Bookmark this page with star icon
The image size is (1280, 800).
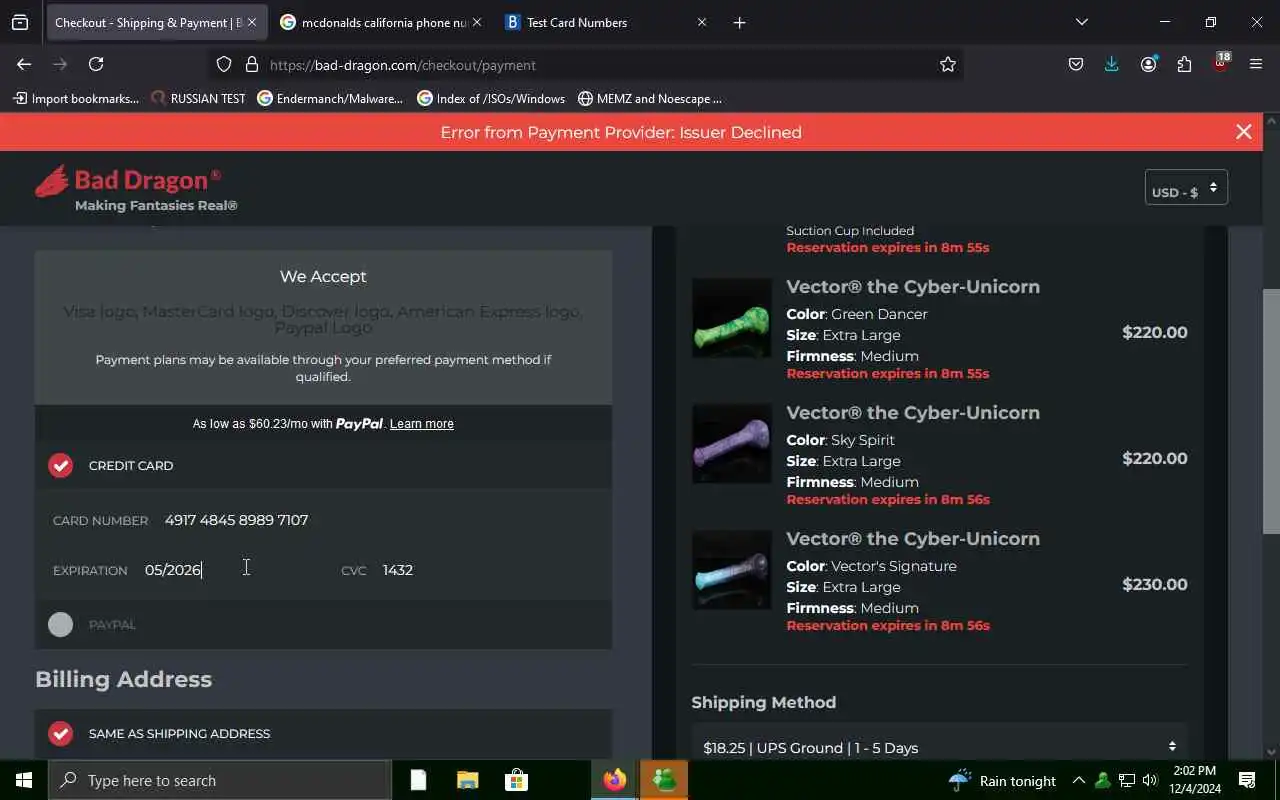948,64
